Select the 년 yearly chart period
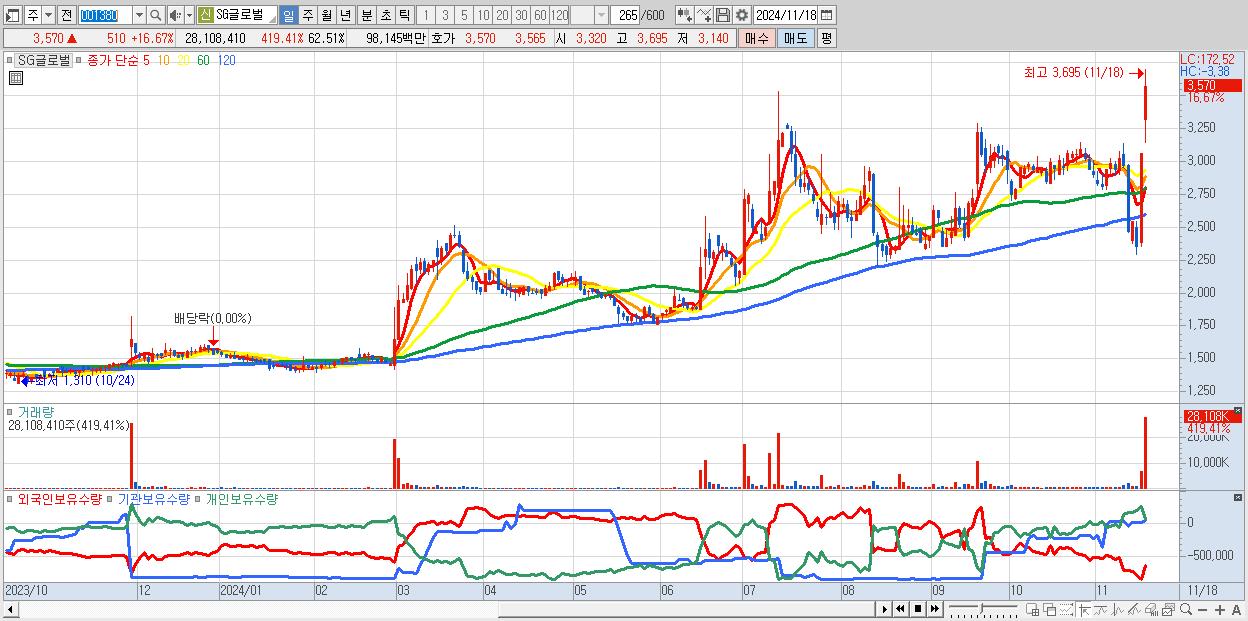Viewport: 1248px width, 621px height. (x=345, y=15)
